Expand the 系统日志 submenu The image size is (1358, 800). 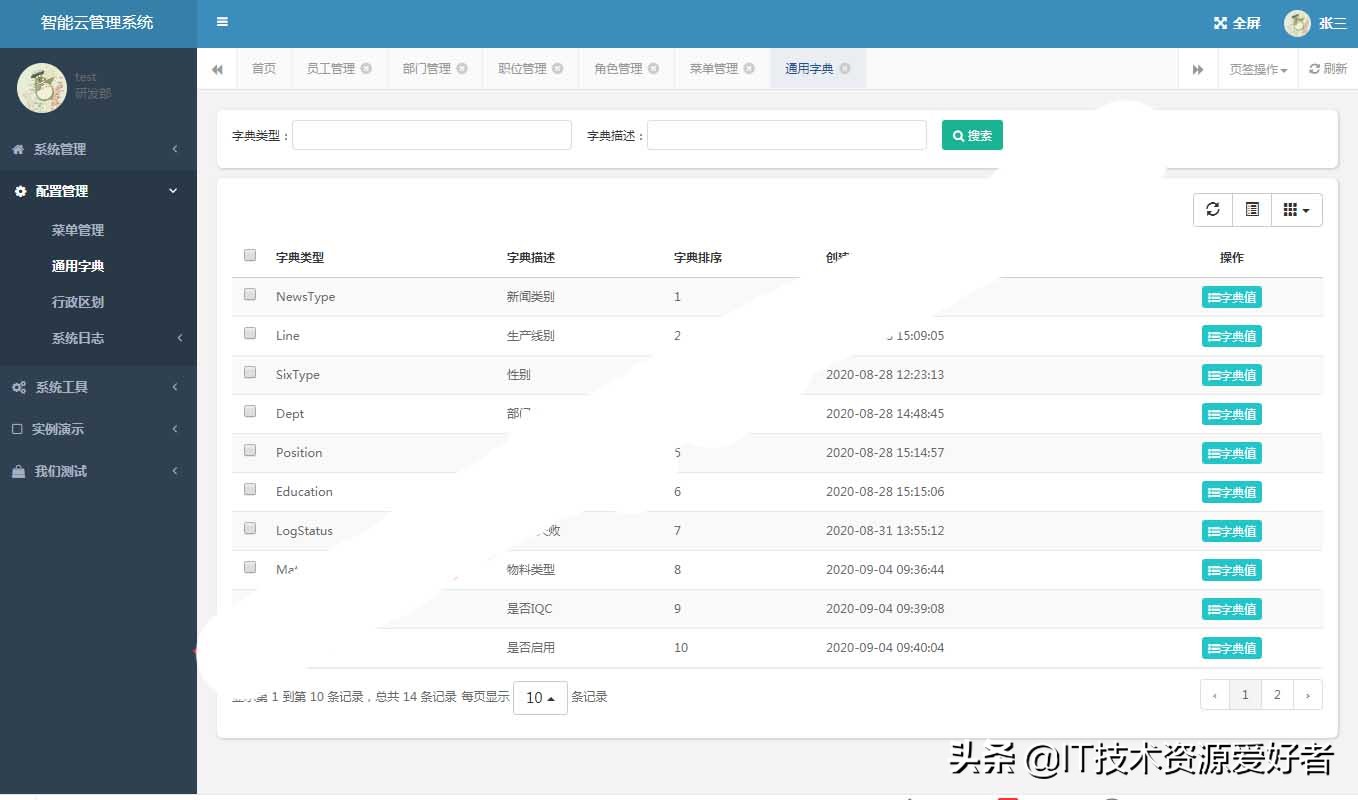pyautogui.click(x=98, y=338)
